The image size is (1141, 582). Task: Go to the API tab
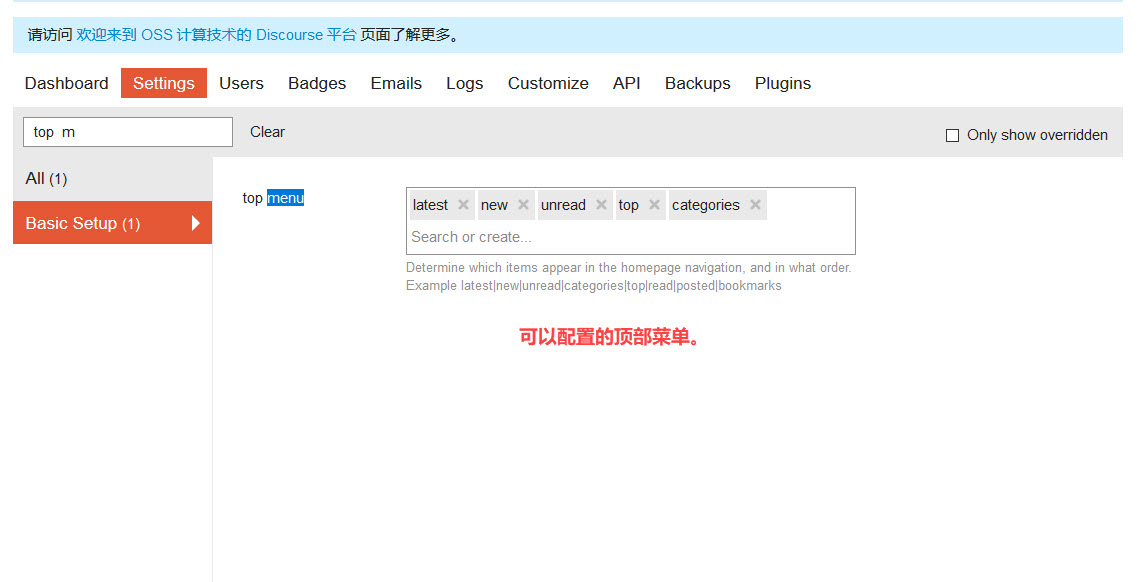tap(627, 83)
